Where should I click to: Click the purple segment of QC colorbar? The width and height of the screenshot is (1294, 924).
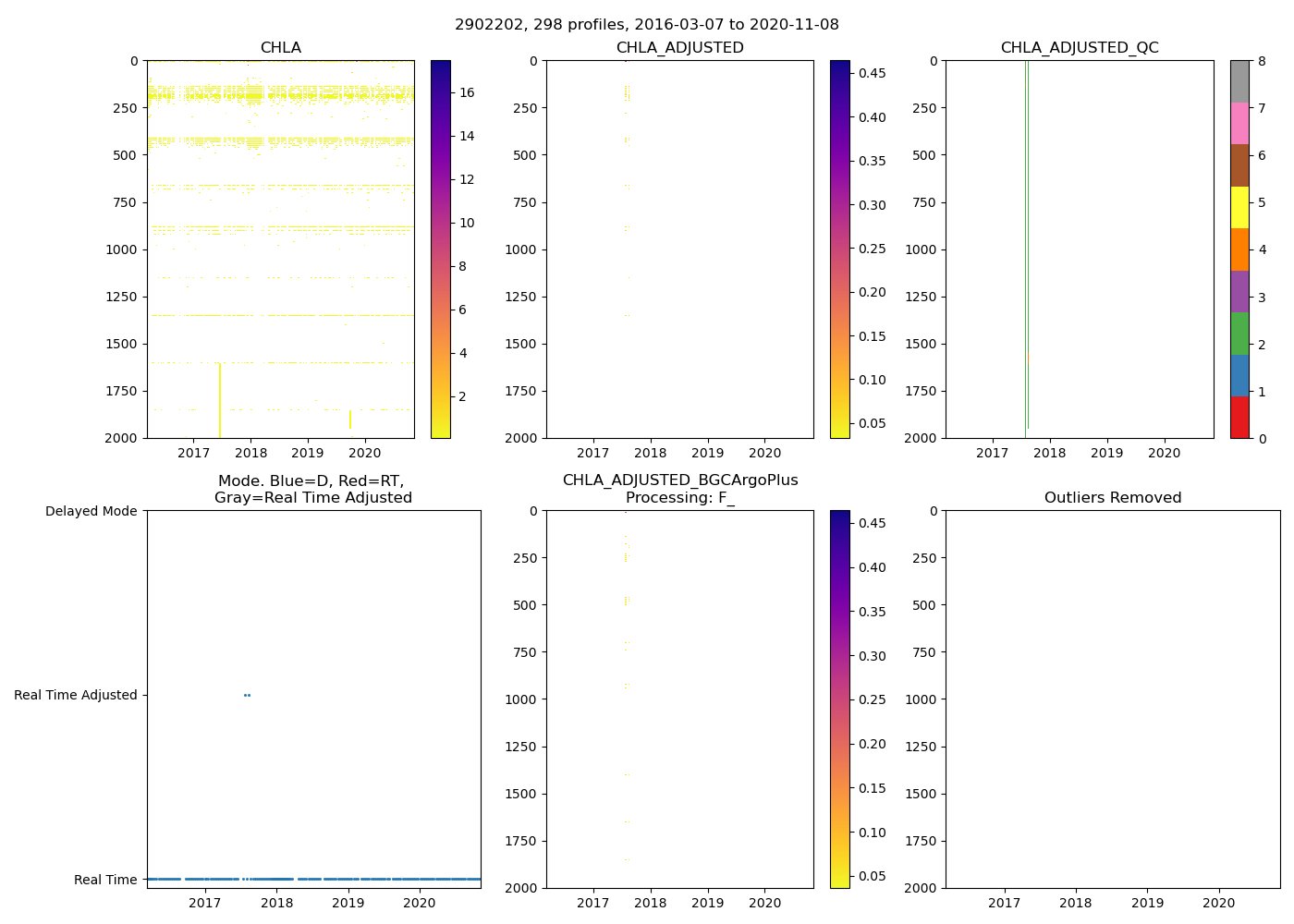point(1239,291)
